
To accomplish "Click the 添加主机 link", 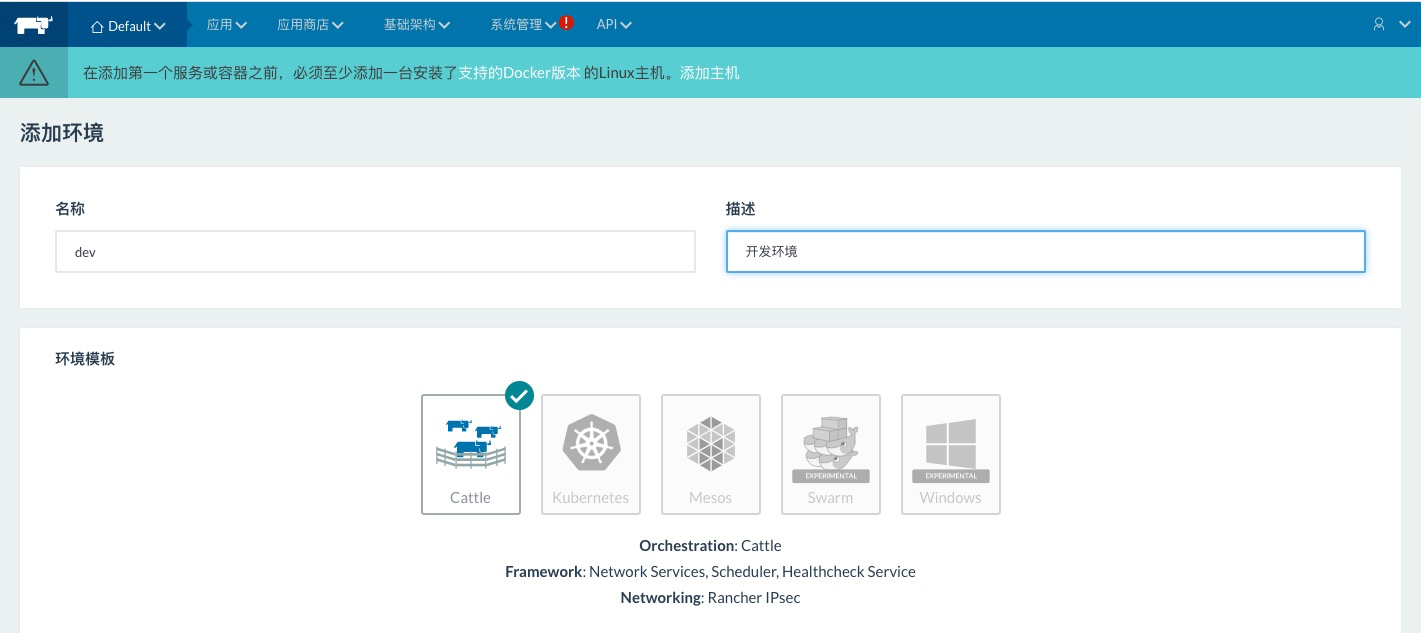I will (x=710, y=72).
